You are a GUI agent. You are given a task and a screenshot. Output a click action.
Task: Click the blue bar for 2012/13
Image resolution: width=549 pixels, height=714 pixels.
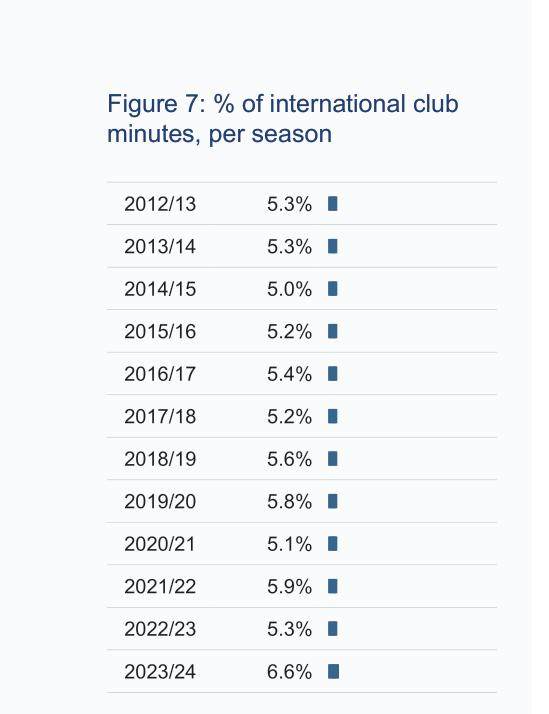click(333, 204)
